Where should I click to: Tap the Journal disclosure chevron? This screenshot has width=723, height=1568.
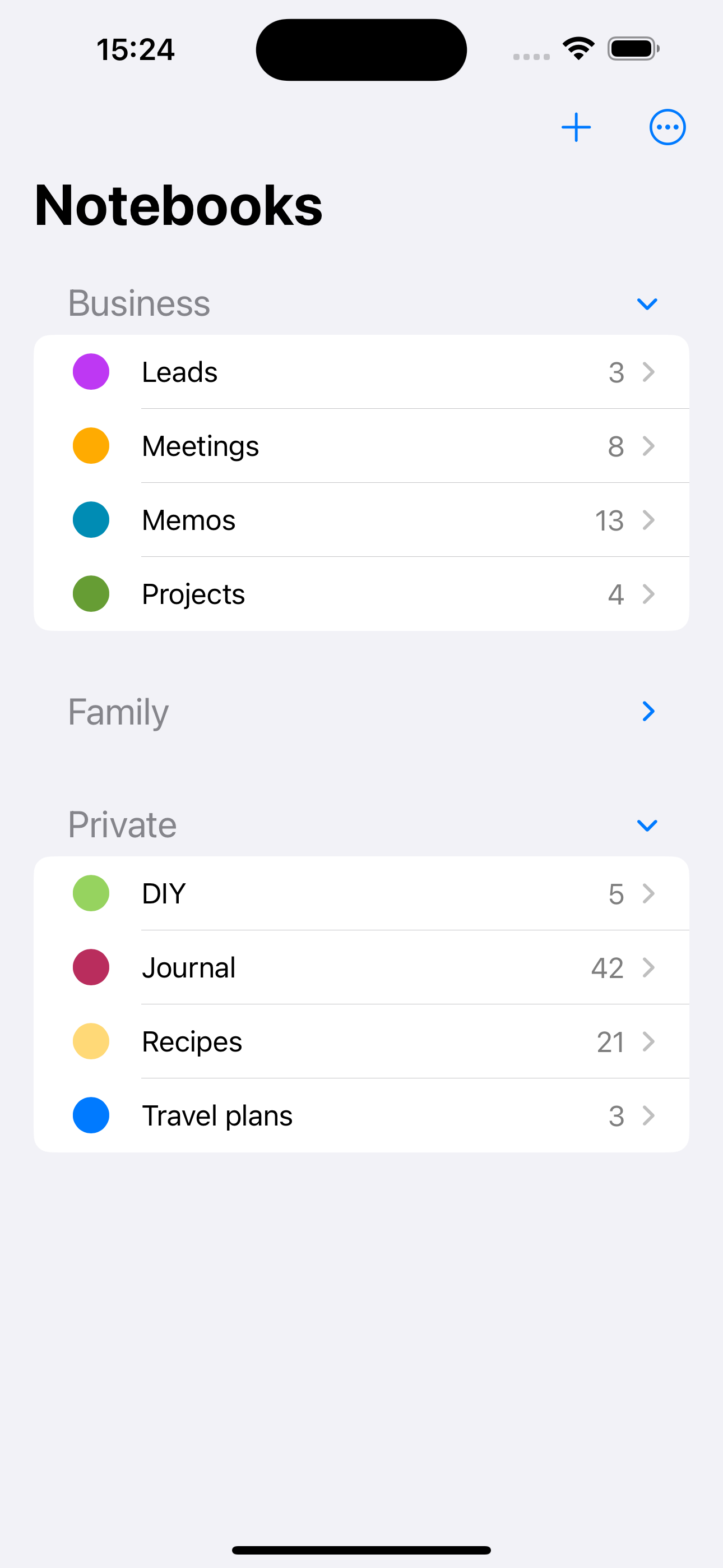click(649, 968)
